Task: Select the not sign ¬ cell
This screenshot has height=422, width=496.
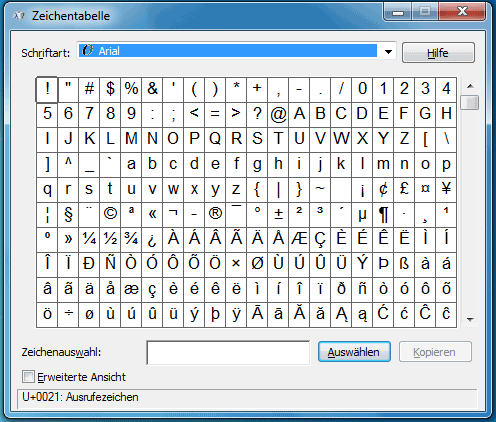Action: click(173, 215)
